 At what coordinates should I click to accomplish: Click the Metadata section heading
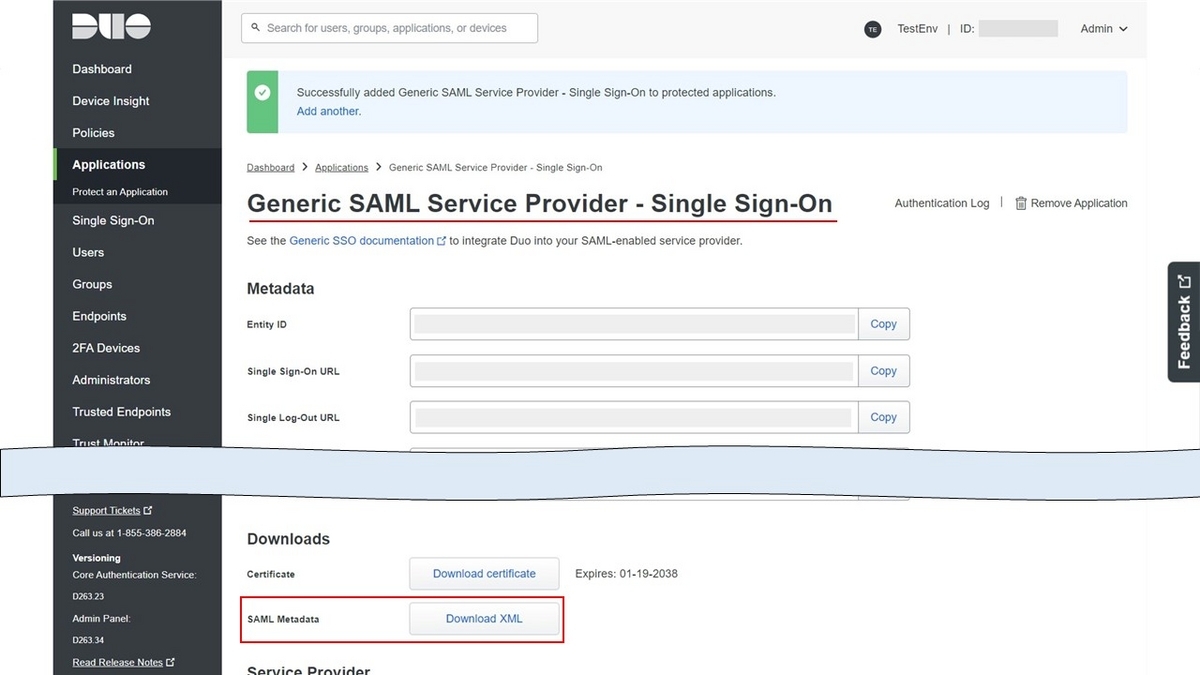281,289
